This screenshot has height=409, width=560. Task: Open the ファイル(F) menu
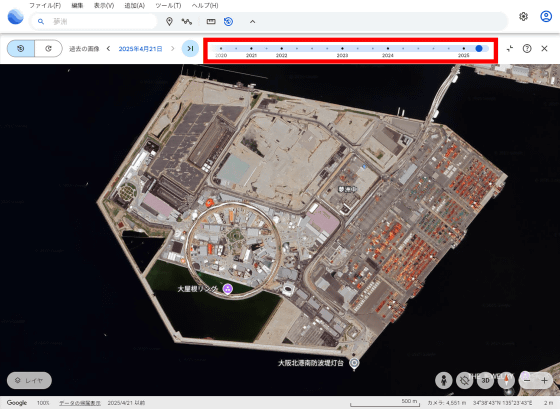pos(45,5)
